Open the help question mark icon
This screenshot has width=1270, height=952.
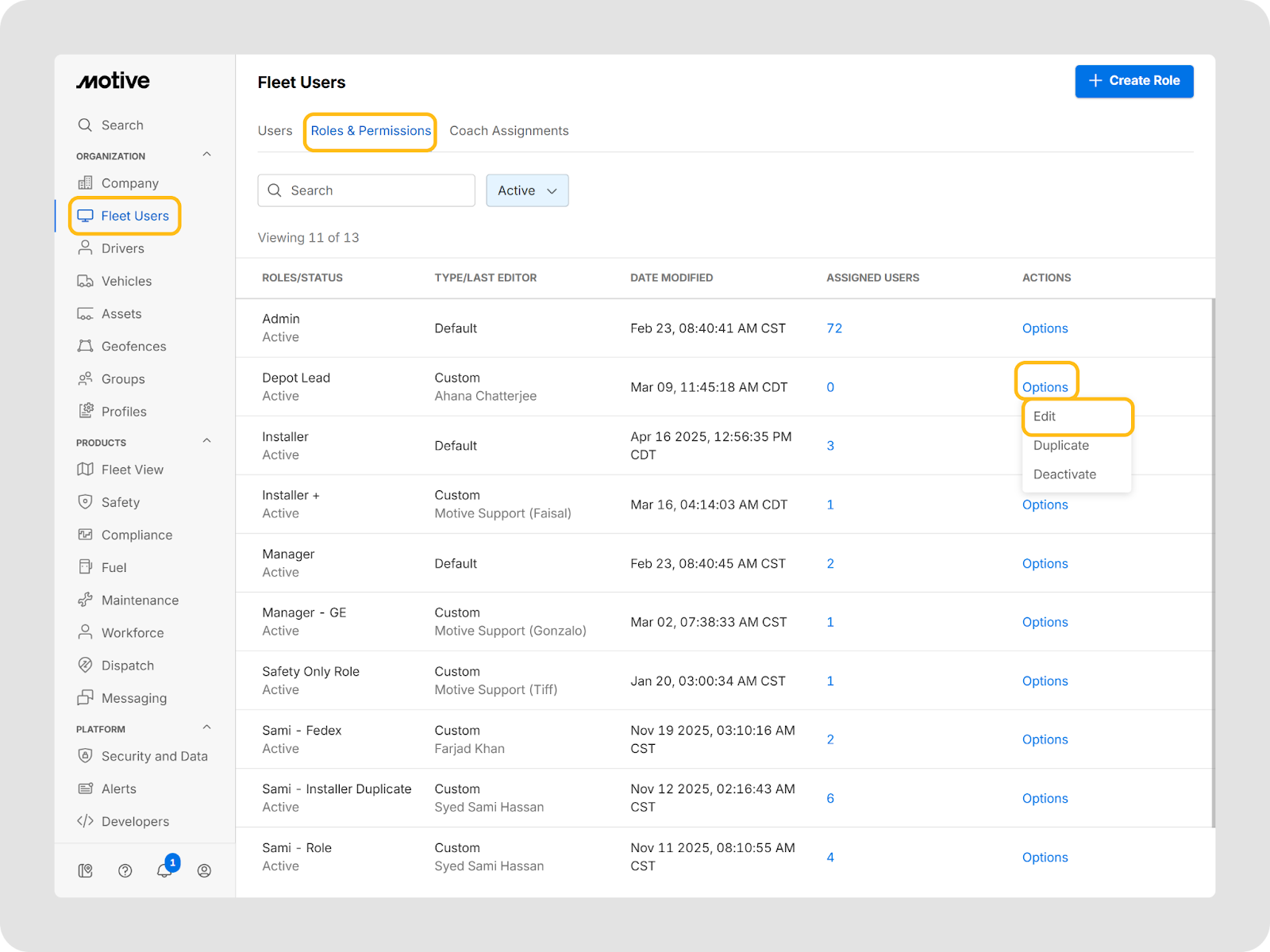125,871
